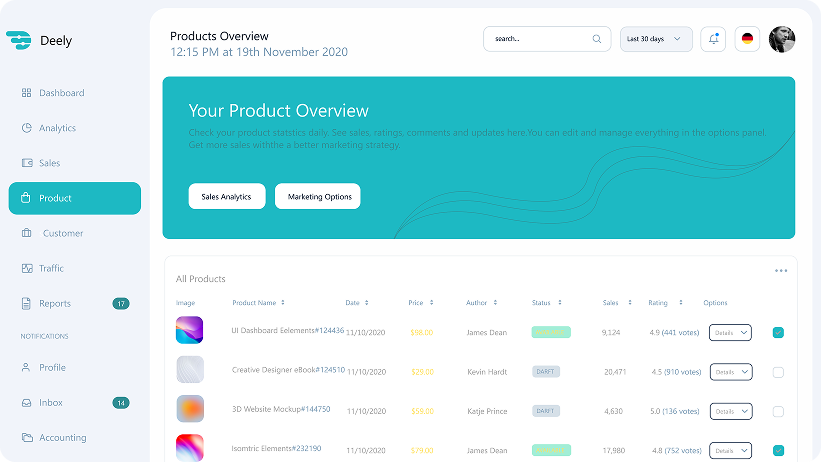Open Accounting sidebar link
Viewport: 821px width, 462px height.
(x=63, y=437)
